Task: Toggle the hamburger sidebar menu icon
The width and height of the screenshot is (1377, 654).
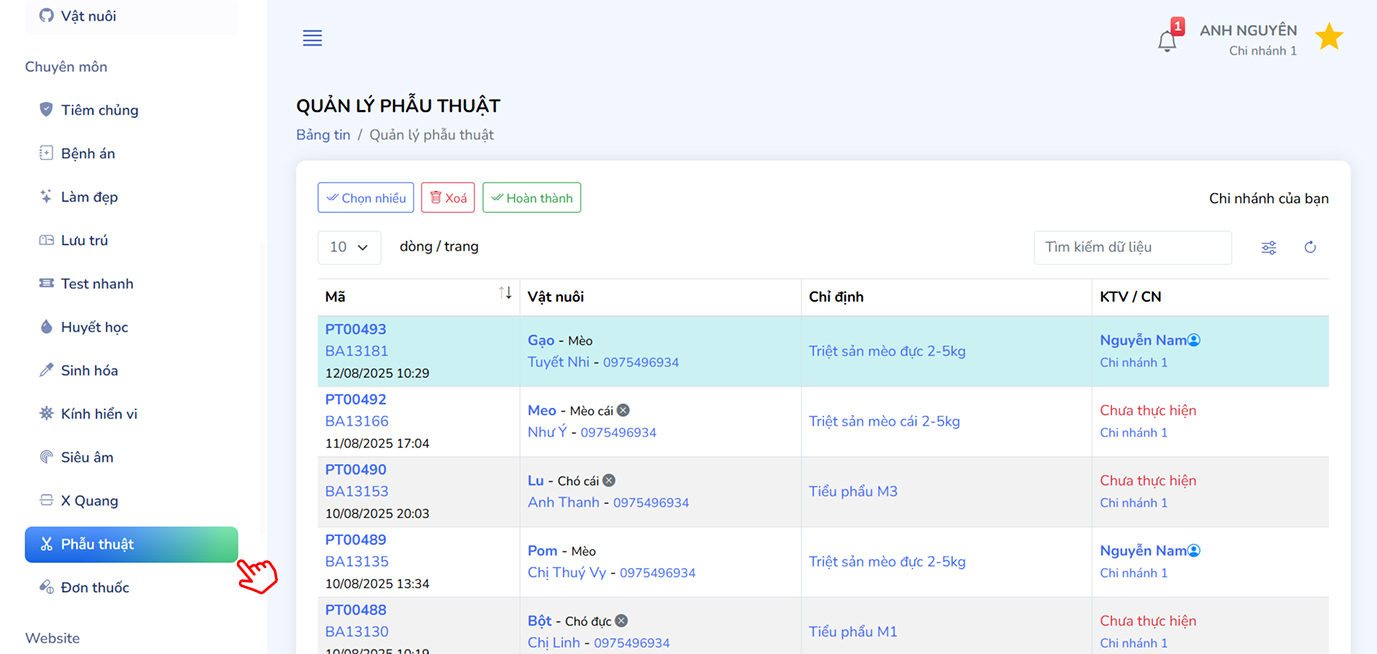Action: [312, 38]
